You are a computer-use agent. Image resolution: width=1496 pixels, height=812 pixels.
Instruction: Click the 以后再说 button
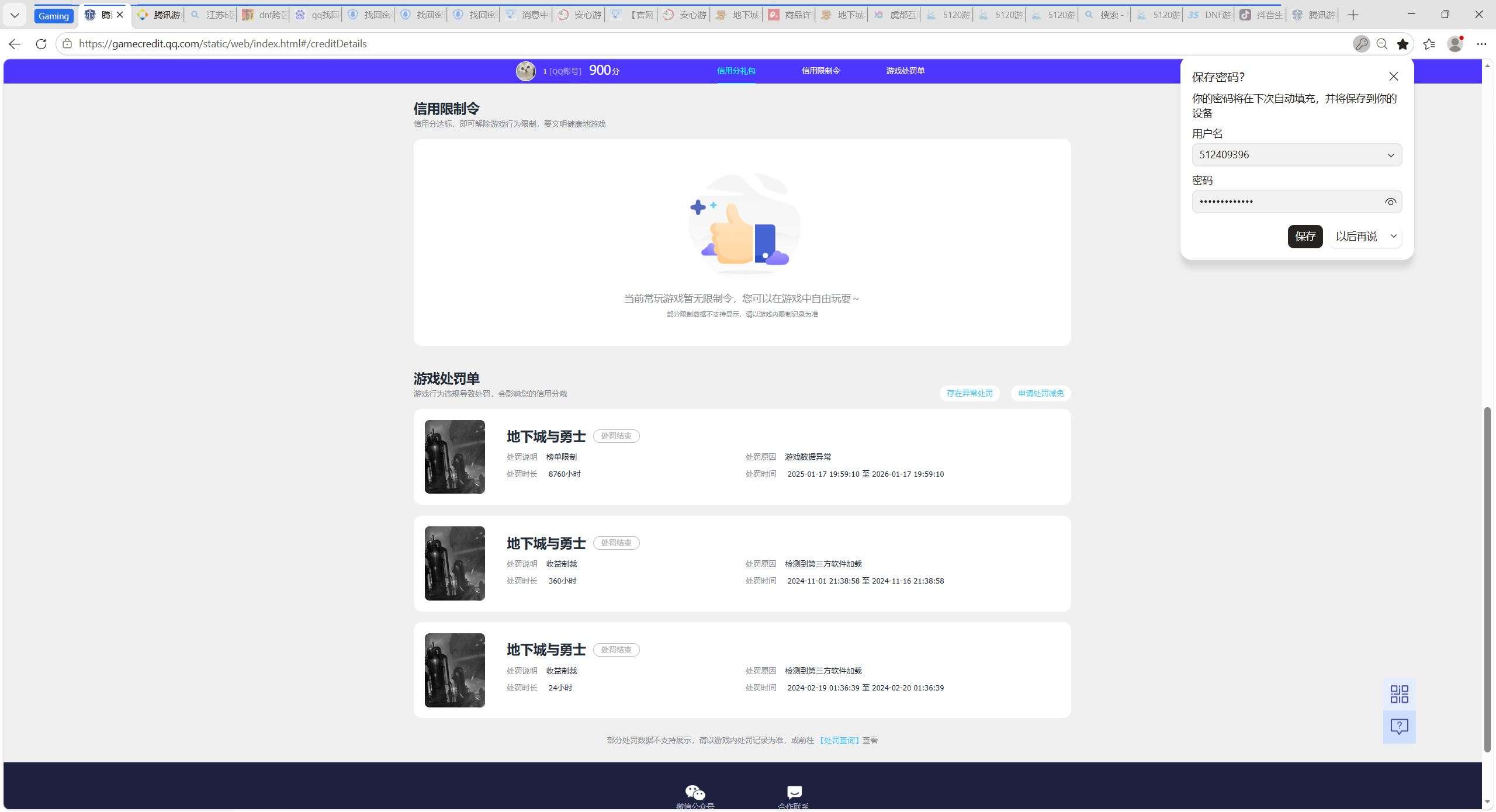[1356, 237]
